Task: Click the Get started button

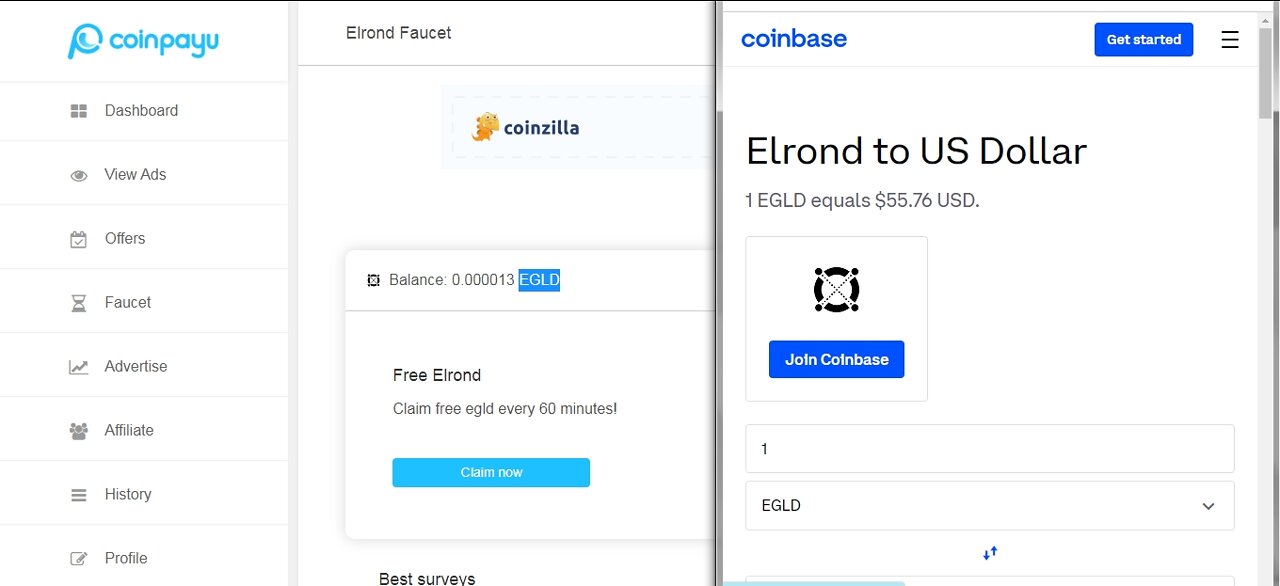Action: coord(1143,40)
